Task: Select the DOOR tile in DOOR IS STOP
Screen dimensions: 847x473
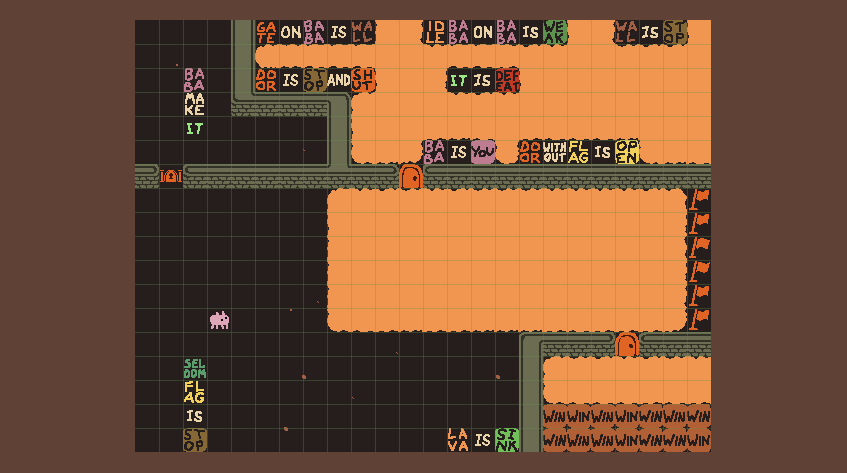Action: (267, 80)
